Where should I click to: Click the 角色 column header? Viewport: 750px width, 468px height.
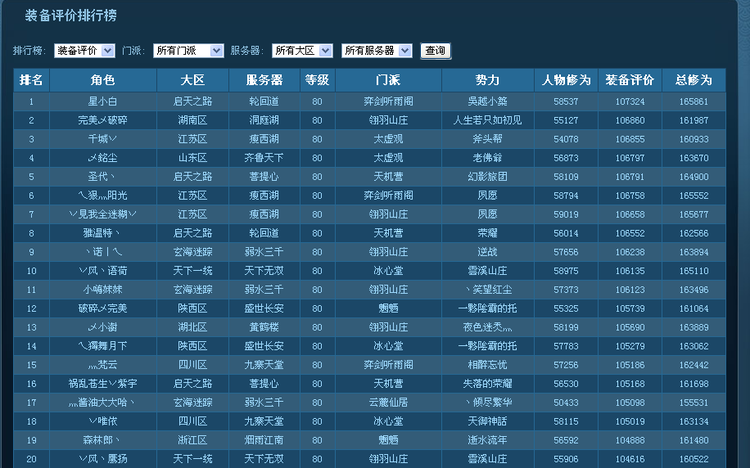[103, 80]
